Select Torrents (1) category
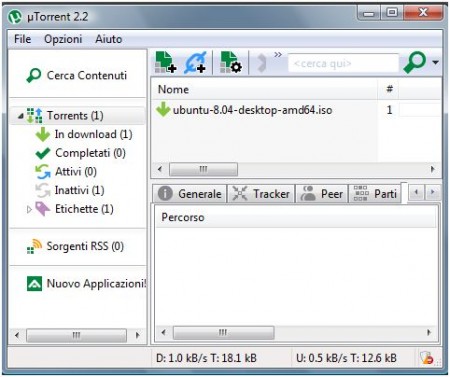 coord(75,115)
